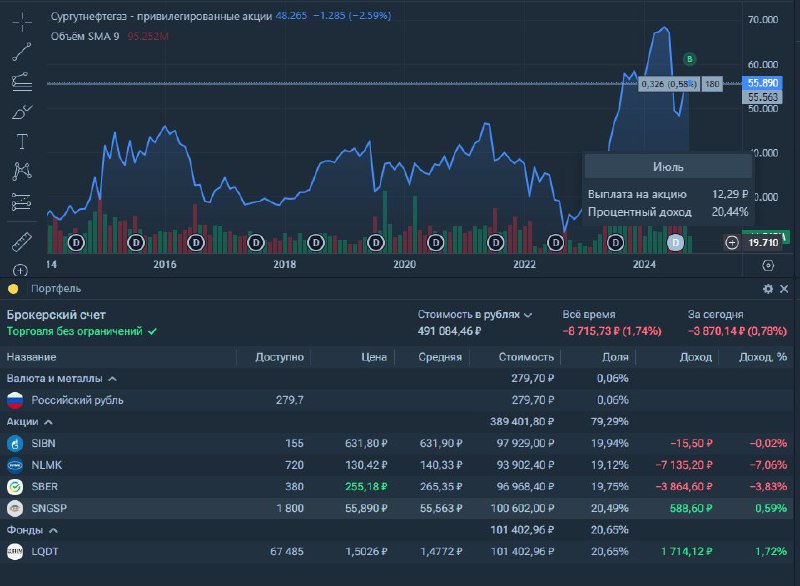The width and height of the screenshot is (800, 586).
Task: Click the zoom-in magnifier tool
Action: point(20,270)
